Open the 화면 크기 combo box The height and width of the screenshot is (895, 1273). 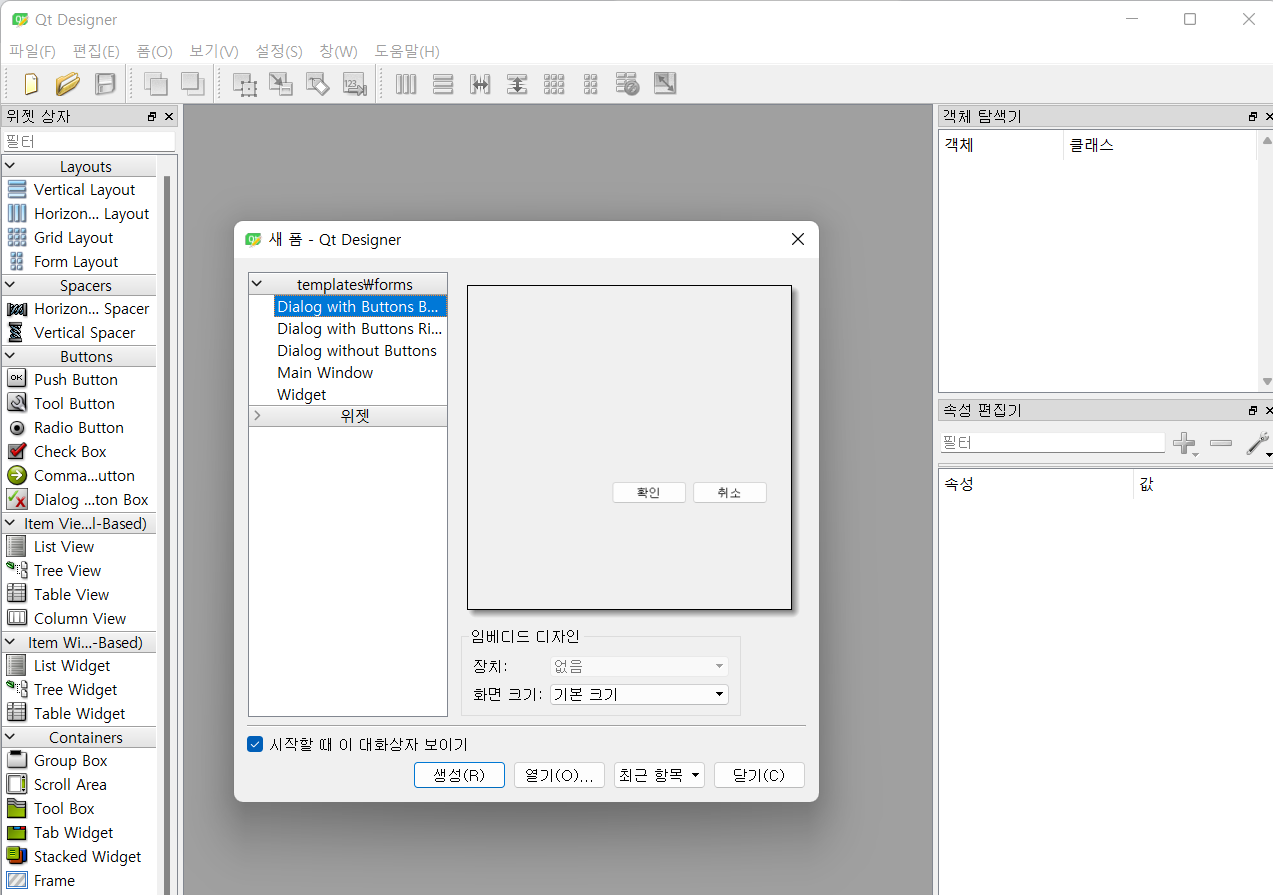tap(639, 694)
